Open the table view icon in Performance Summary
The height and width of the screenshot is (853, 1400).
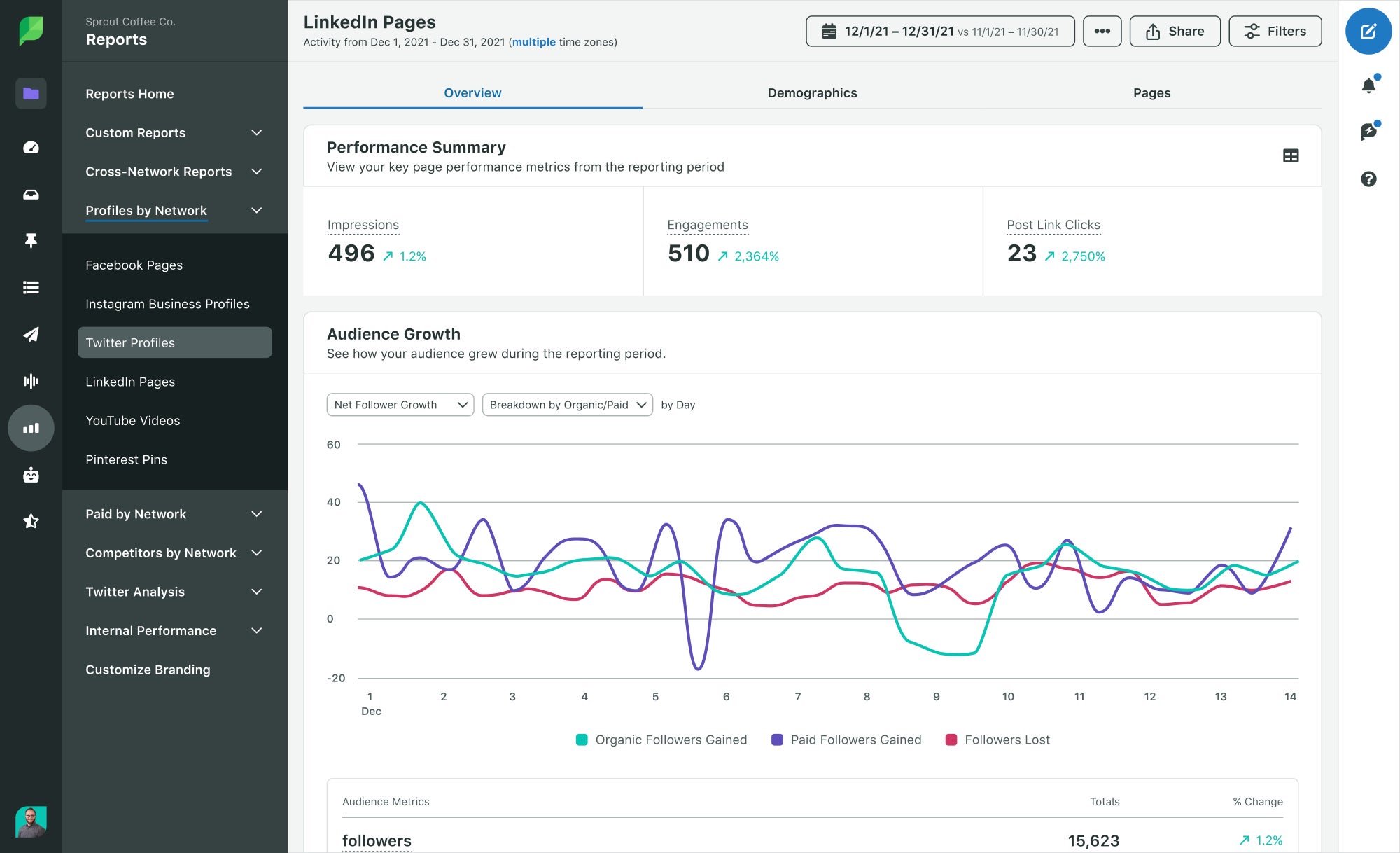1290,155
